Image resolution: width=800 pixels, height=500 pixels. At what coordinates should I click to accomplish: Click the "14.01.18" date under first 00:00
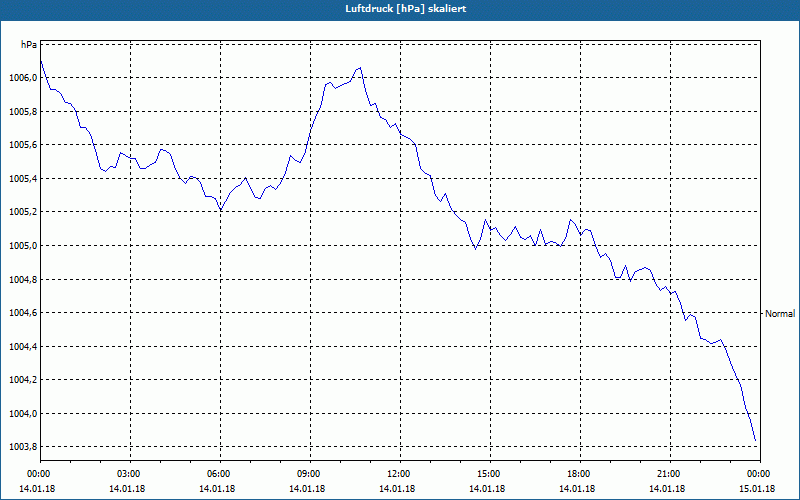click(37, 489)
